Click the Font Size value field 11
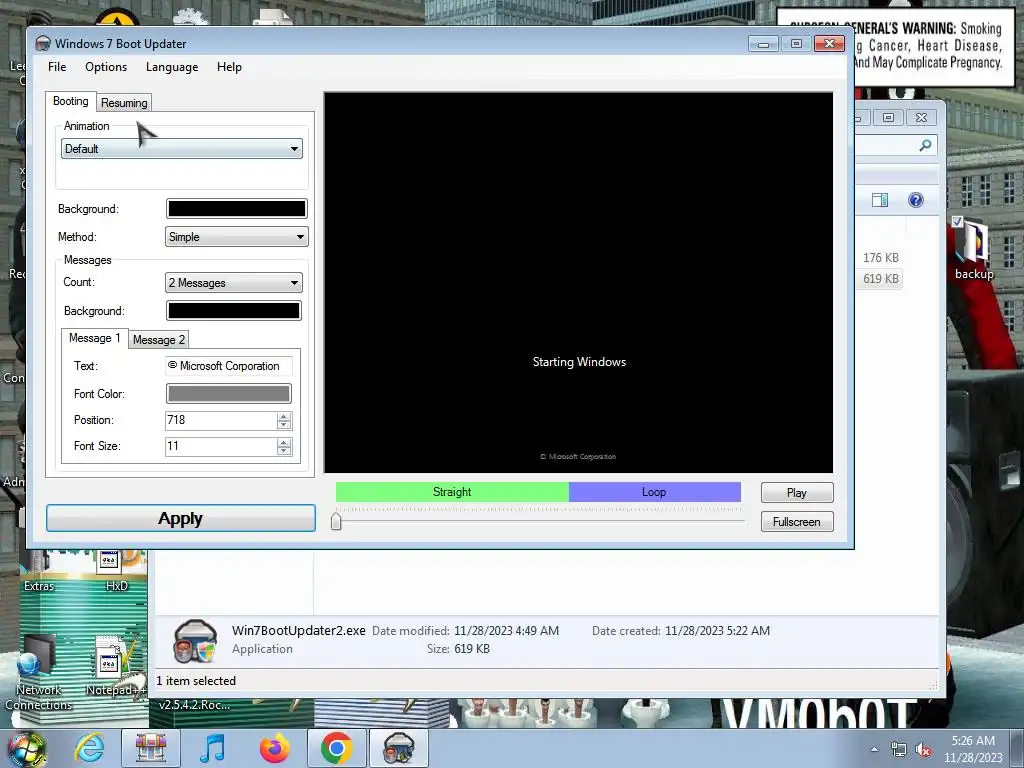This screenshot has height=768, width=1024. 221,446
